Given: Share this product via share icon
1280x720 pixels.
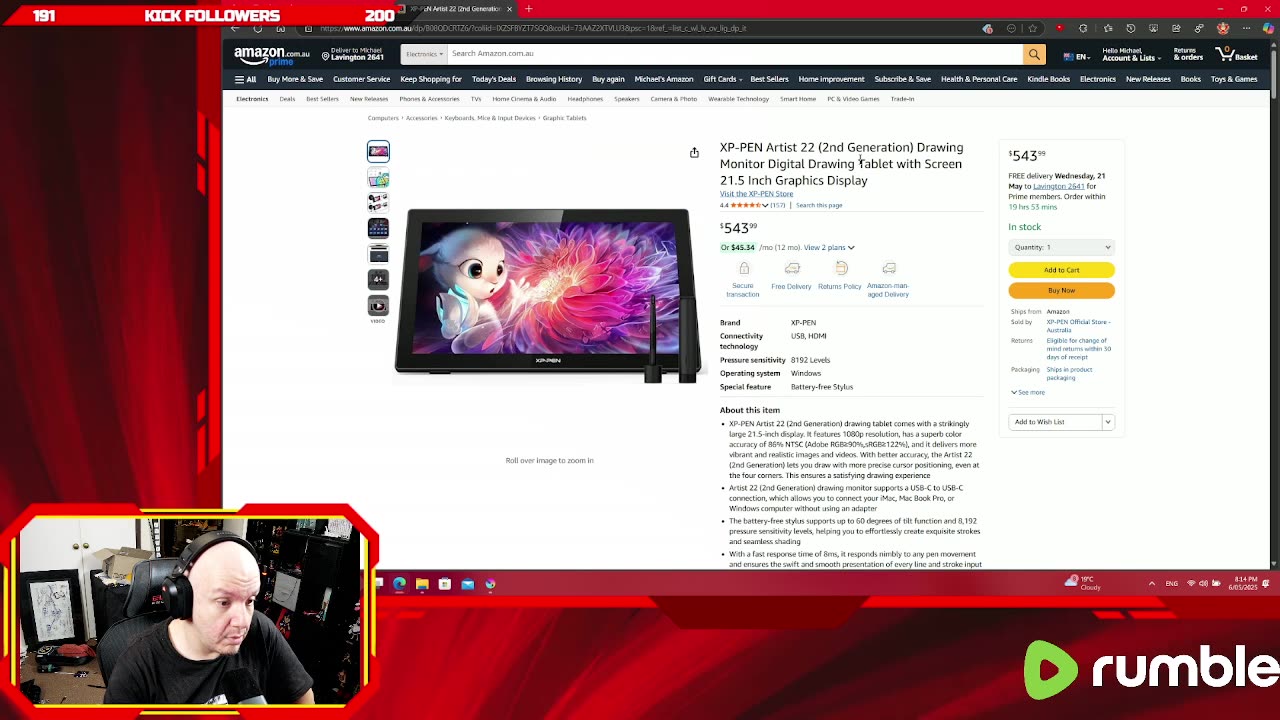Looking at the screenshot, I should pos(694,153).
